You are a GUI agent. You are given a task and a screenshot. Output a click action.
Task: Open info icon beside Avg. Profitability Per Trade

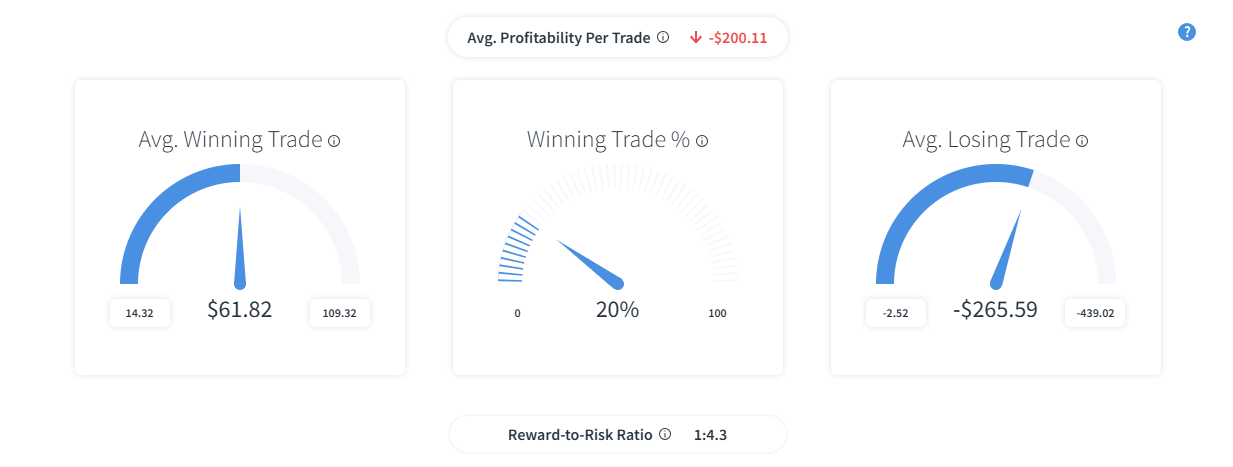coord(662,37)
